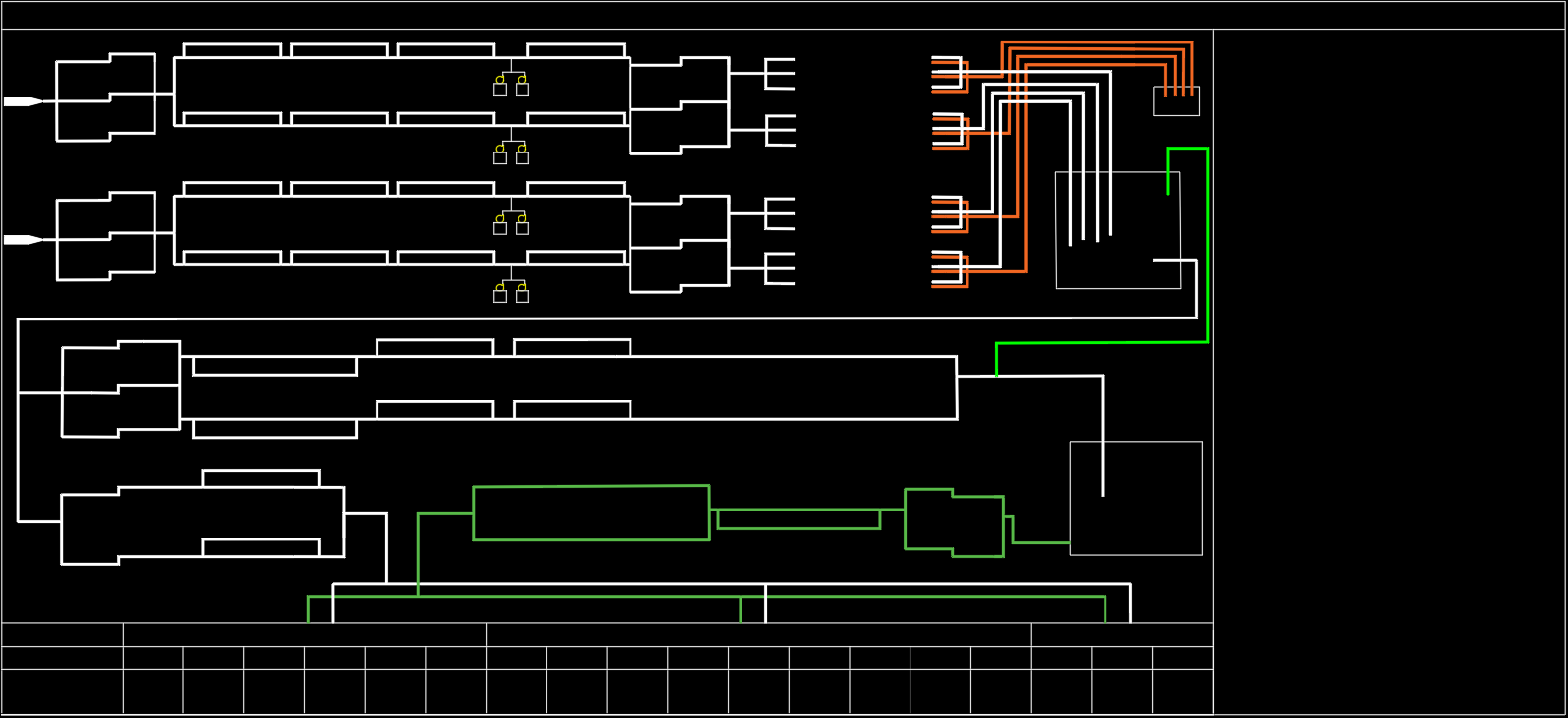
Task: Click the upper white arrow input marker
Action: (x=21, y=101)
